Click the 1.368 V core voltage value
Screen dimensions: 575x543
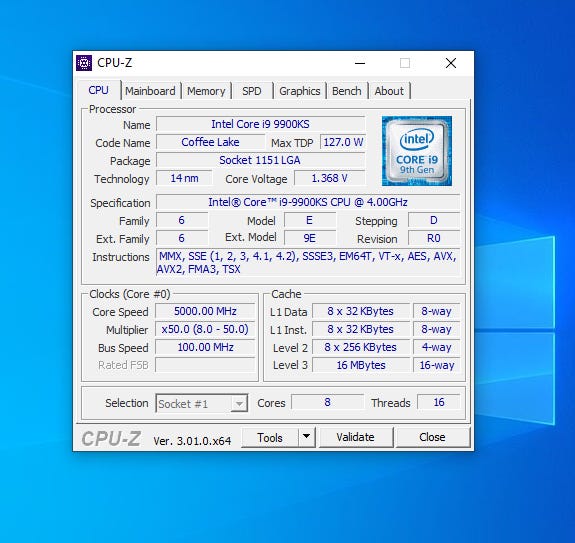(329, 178)
